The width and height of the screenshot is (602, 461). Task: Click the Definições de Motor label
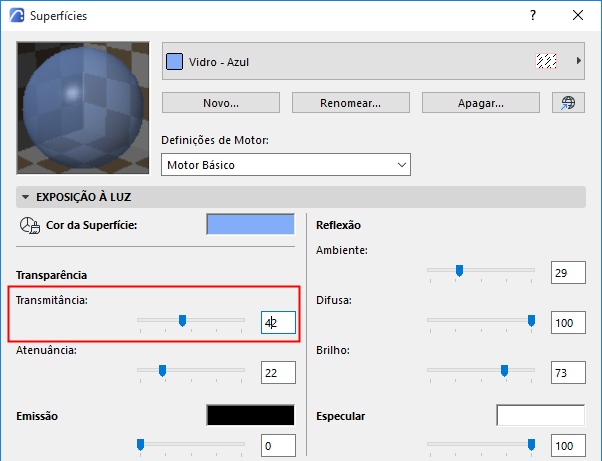[215, 140]
